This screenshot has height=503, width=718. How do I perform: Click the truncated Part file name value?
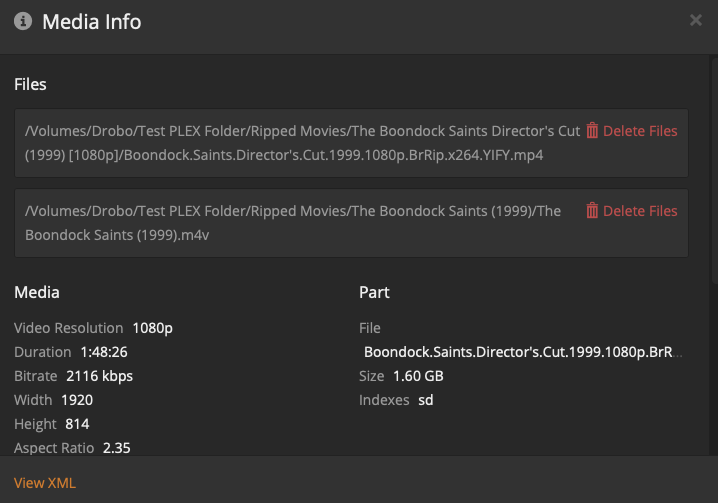(523, 352)
